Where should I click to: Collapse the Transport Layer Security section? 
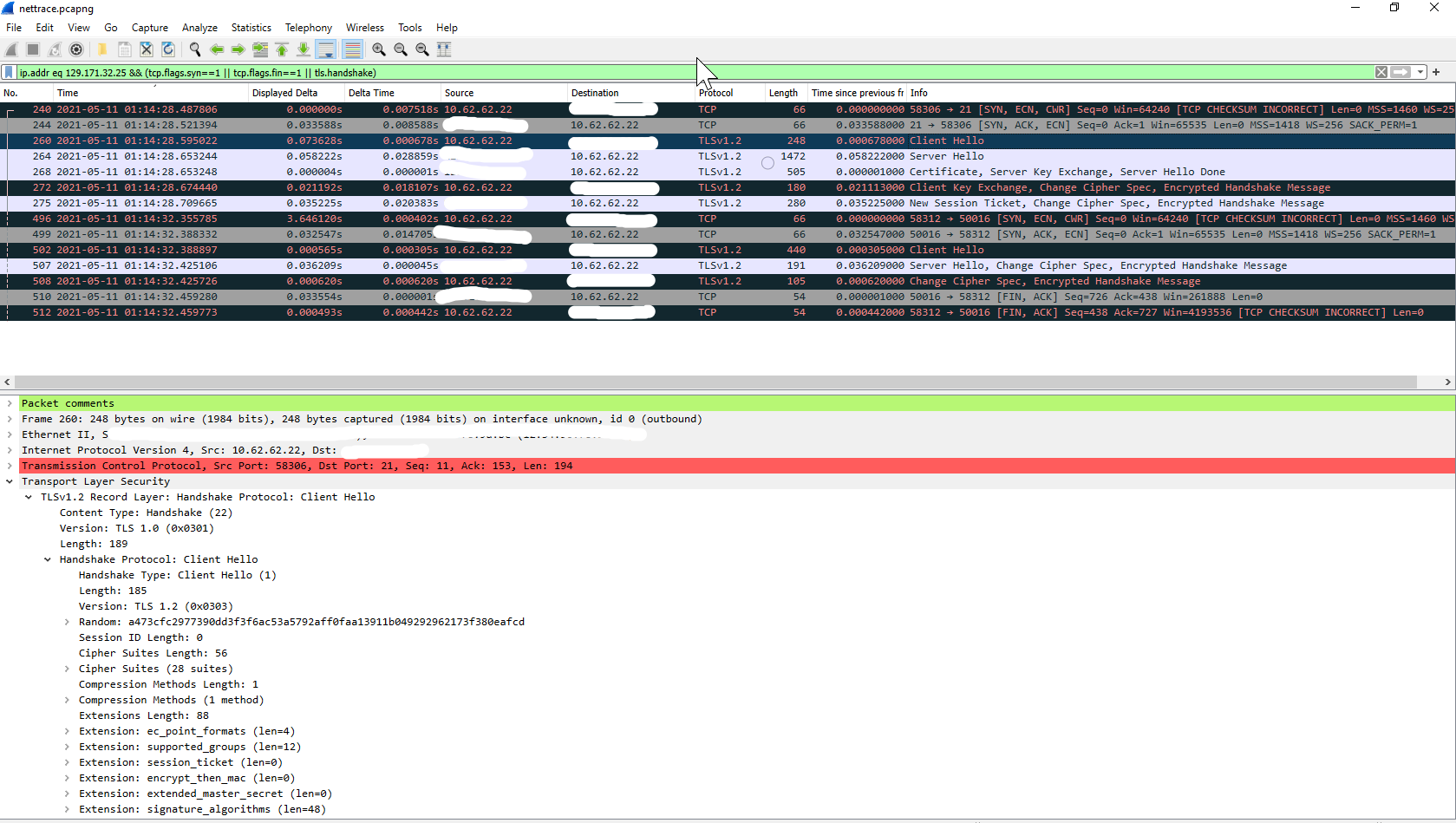(10, 481)
